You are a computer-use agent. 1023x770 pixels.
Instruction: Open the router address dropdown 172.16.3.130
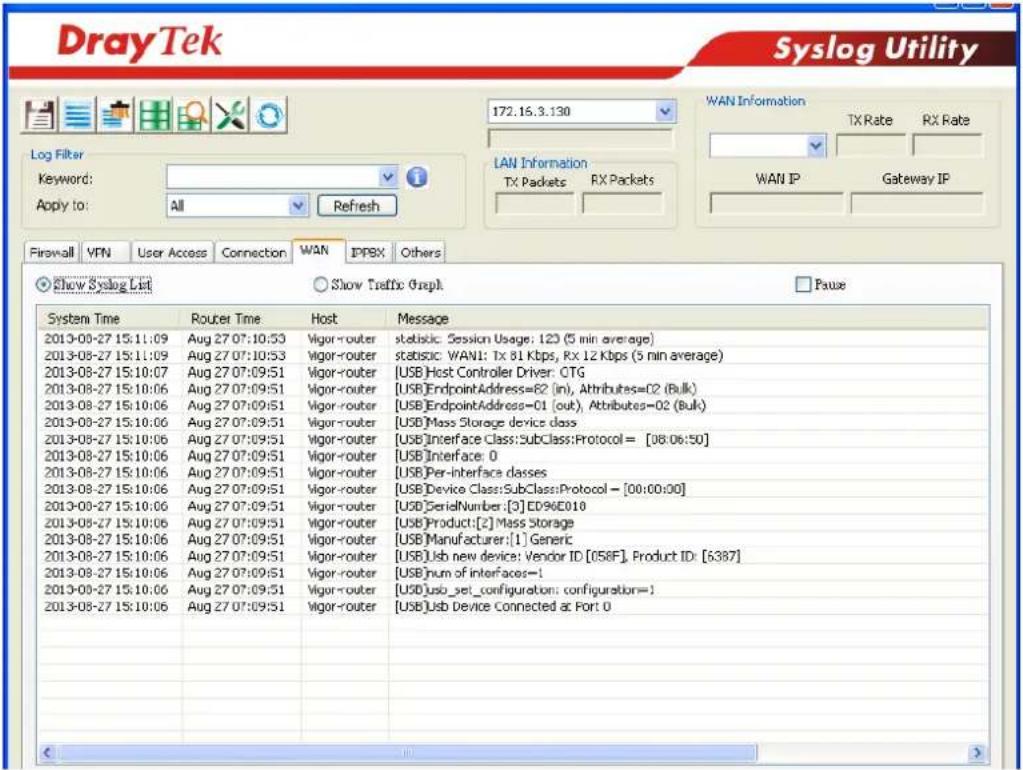664,111
